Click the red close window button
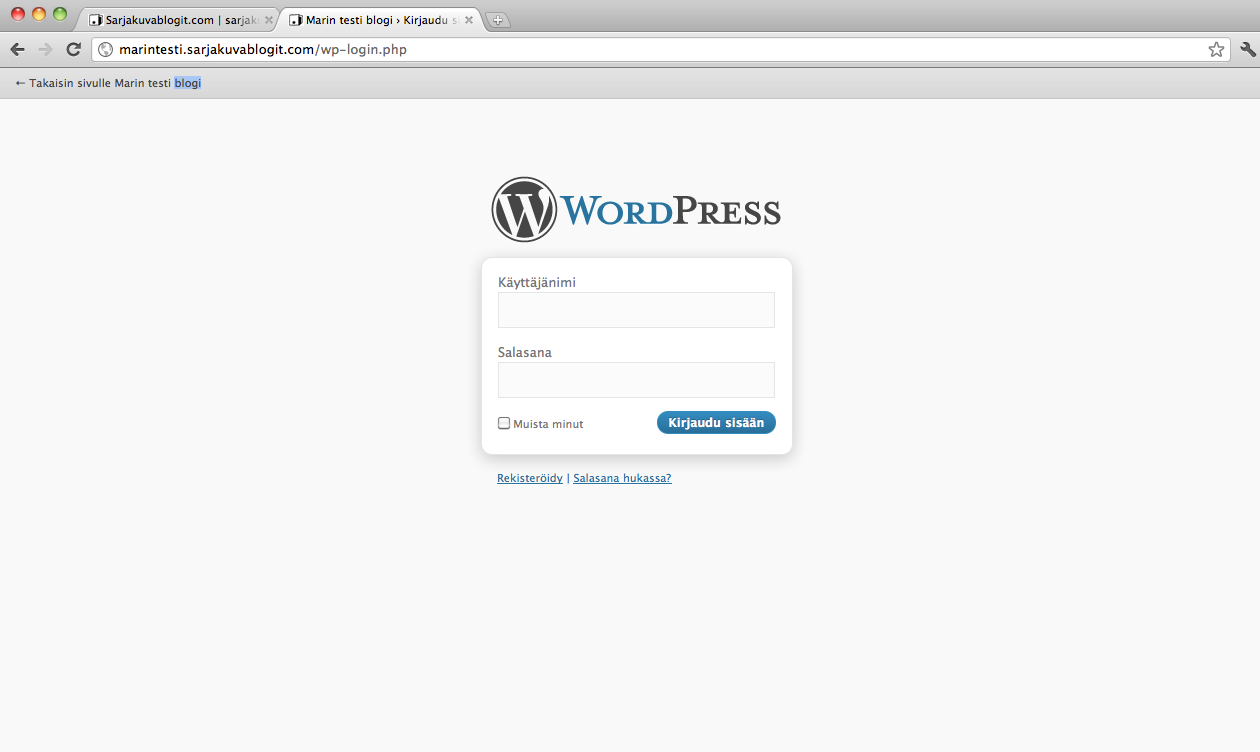The height and width of the screenshot is (752, 1260). (x=18, y=14)
